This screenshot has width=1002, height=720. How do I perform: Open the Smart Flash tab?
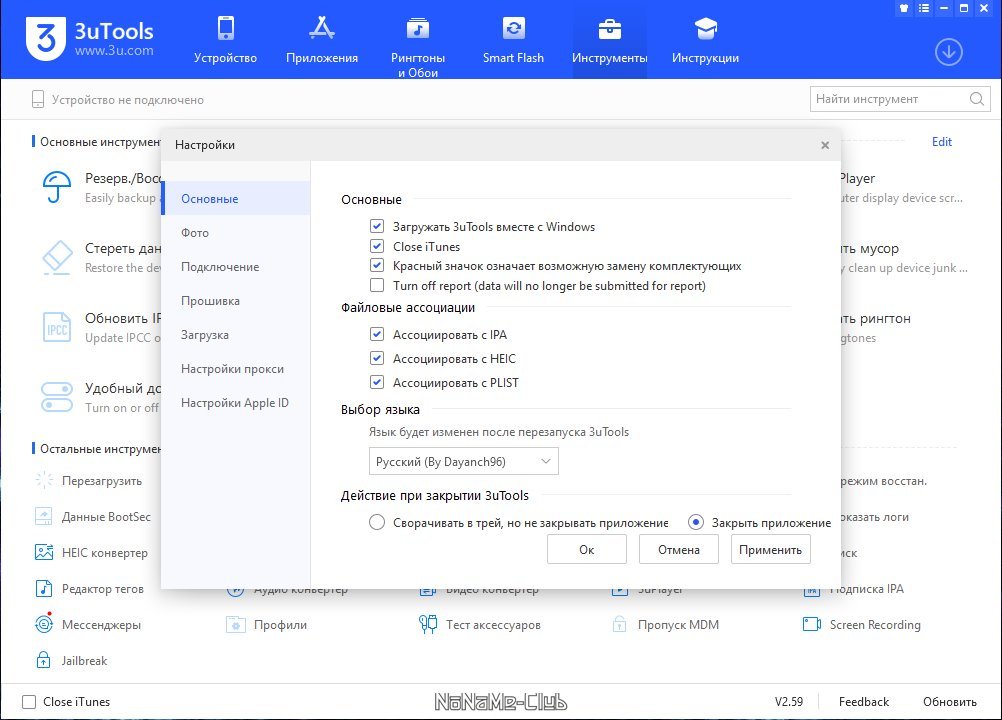point(513,40)
